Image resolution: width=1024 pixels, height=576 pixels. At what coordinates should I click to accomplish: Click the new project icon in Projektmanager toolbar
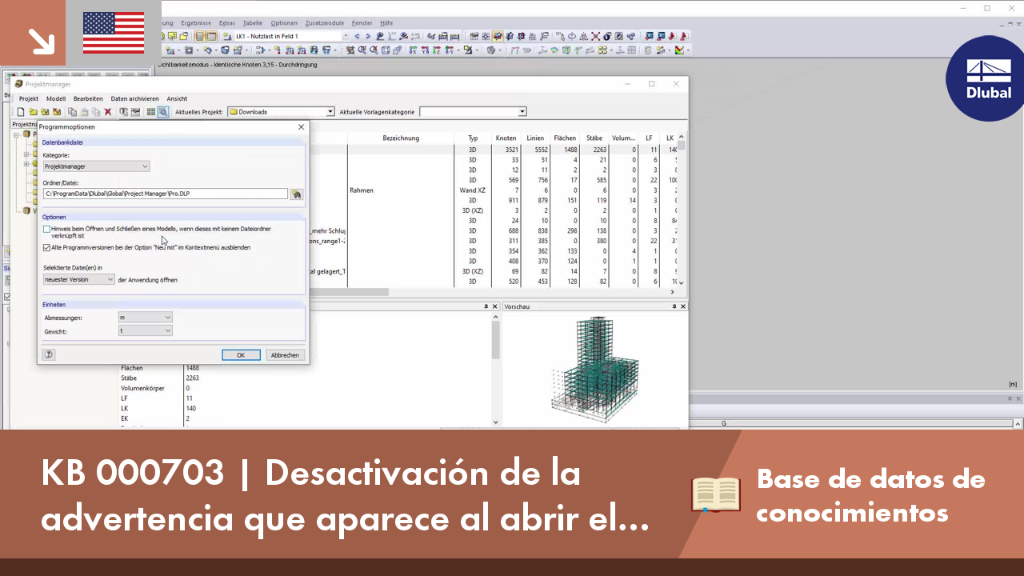click(x=20, y=112)
